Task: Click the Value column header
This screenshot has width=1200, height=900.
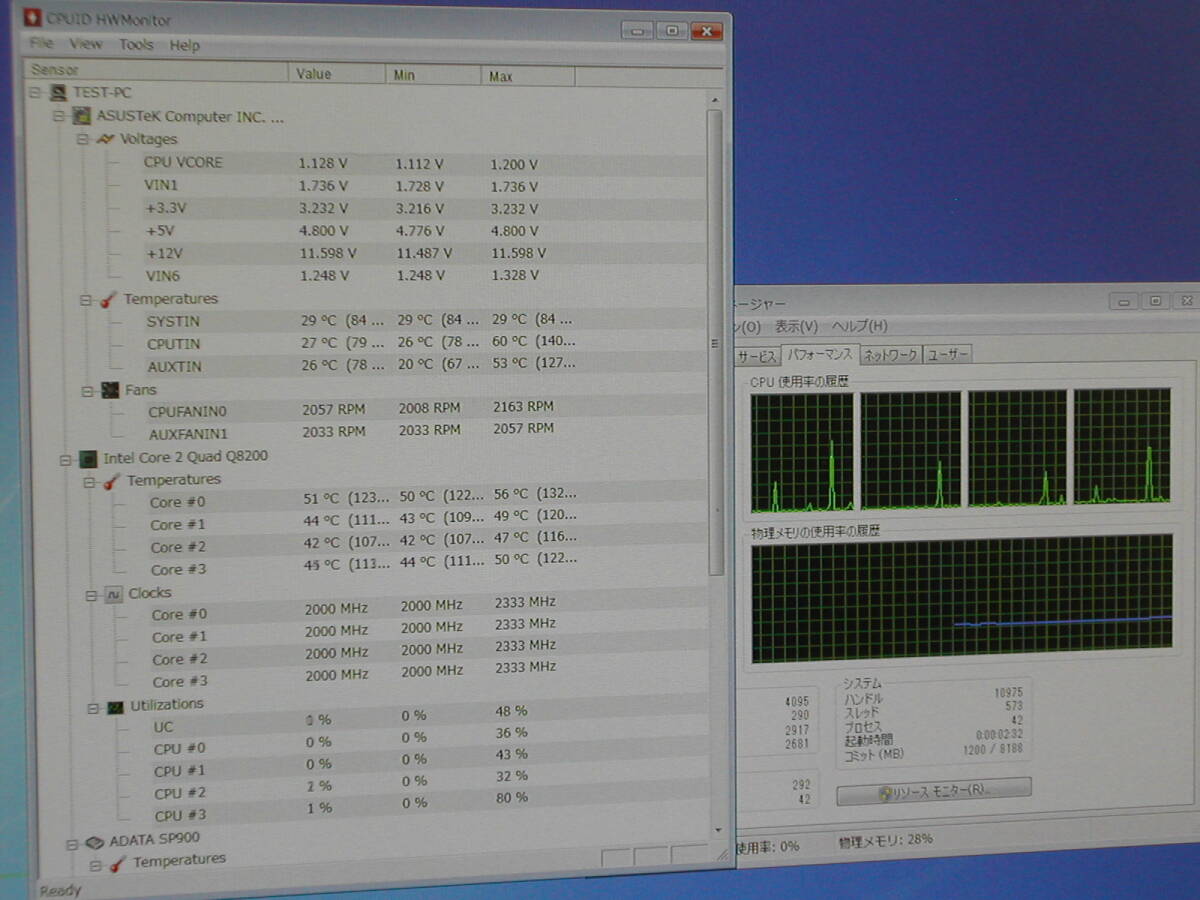Action: (x=337, y=73)
